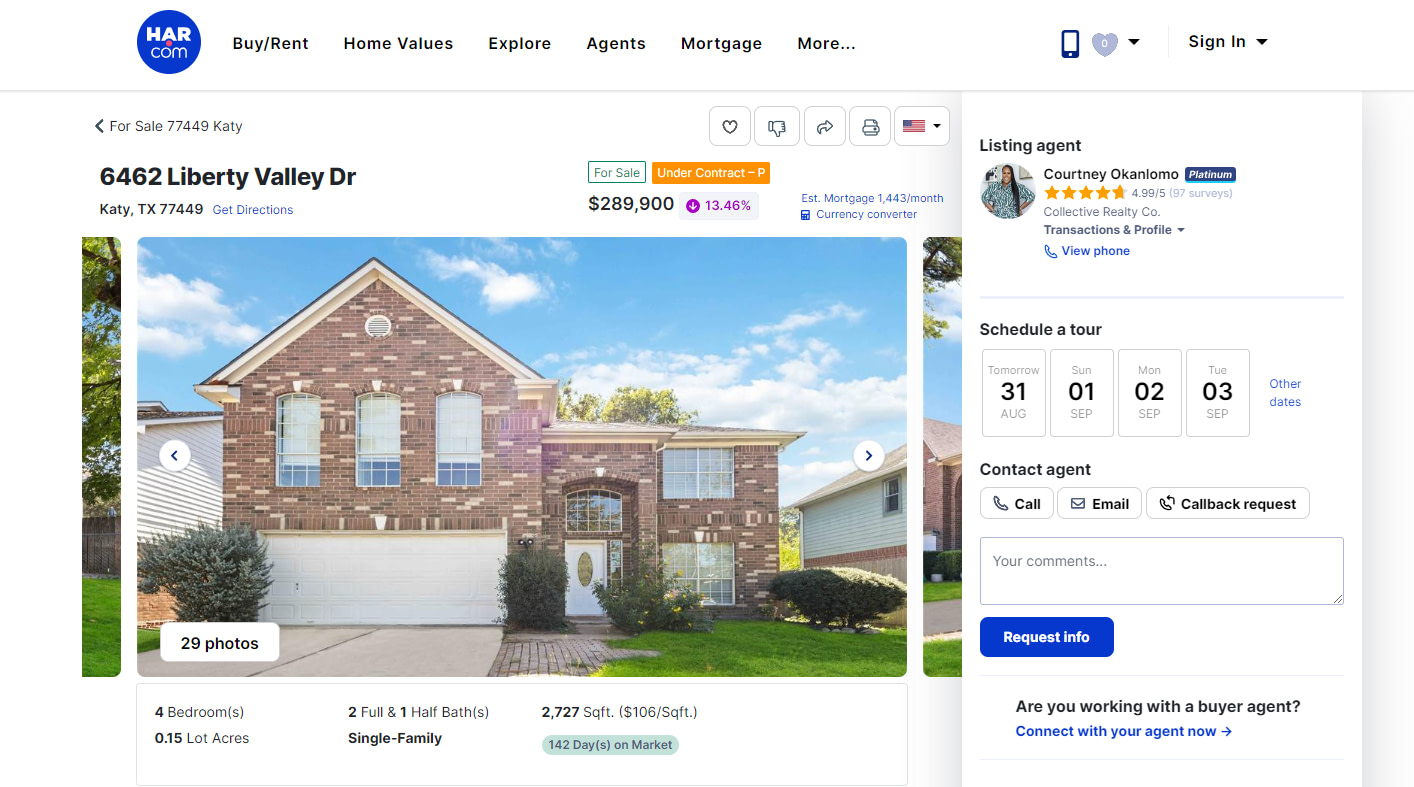Click the thumbs-down dislike icon
The height and width of the screenshot is (787, 1414).
tap(777, 127)
